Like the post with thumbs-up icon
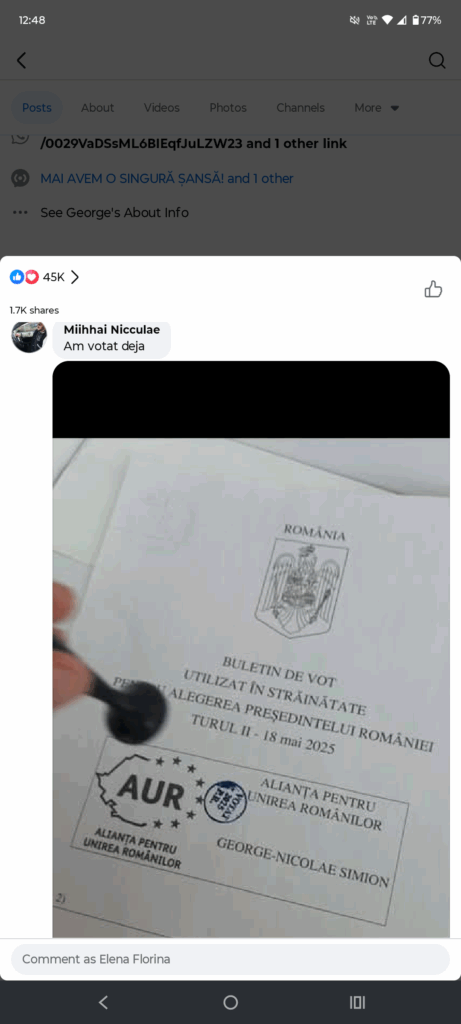Image resolution: width=461 pixels, height=1024 pixels. [434, 289]
